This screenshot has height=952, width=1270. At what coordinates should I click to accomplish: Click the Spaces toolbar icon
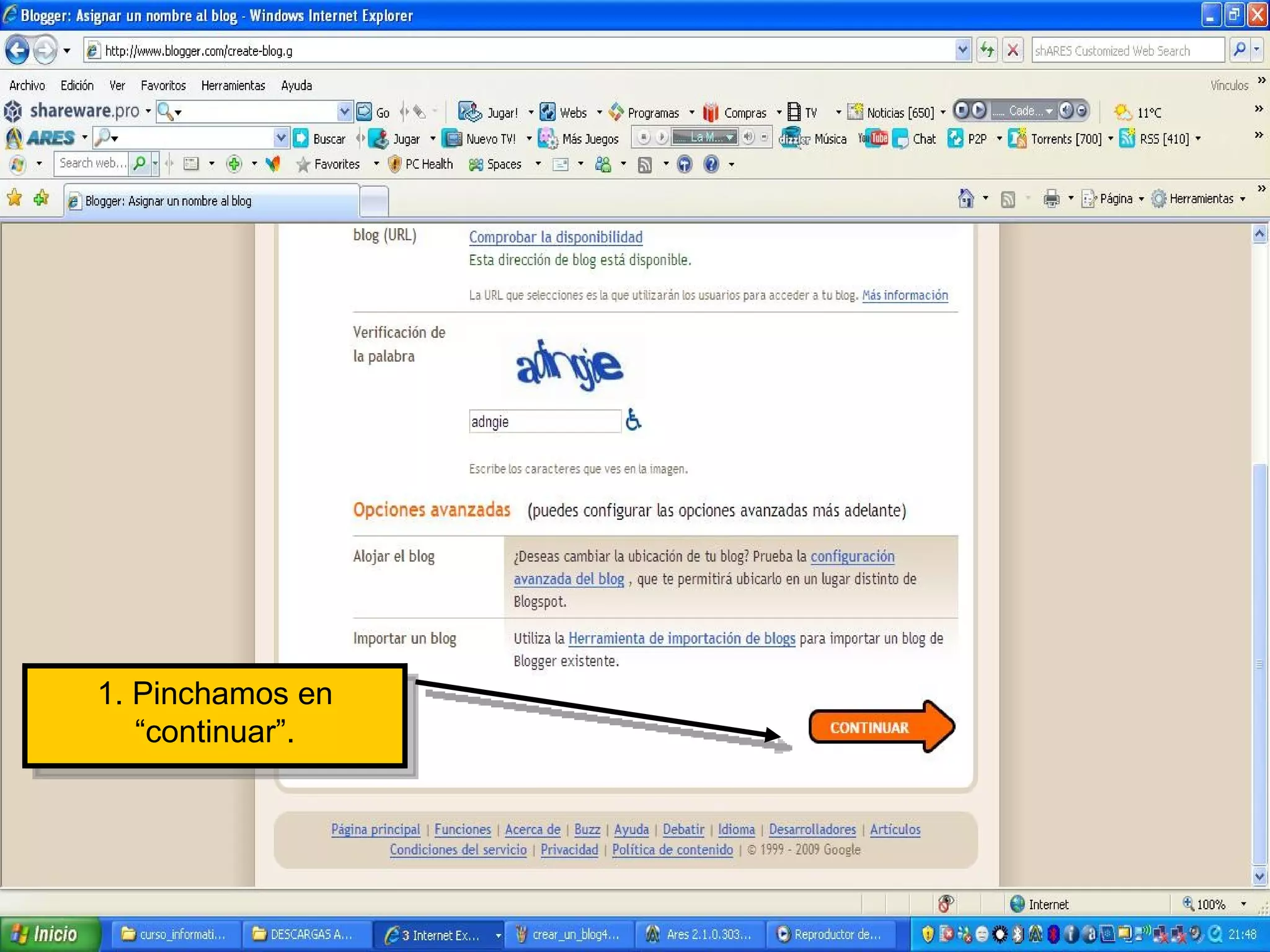(476, 164)
